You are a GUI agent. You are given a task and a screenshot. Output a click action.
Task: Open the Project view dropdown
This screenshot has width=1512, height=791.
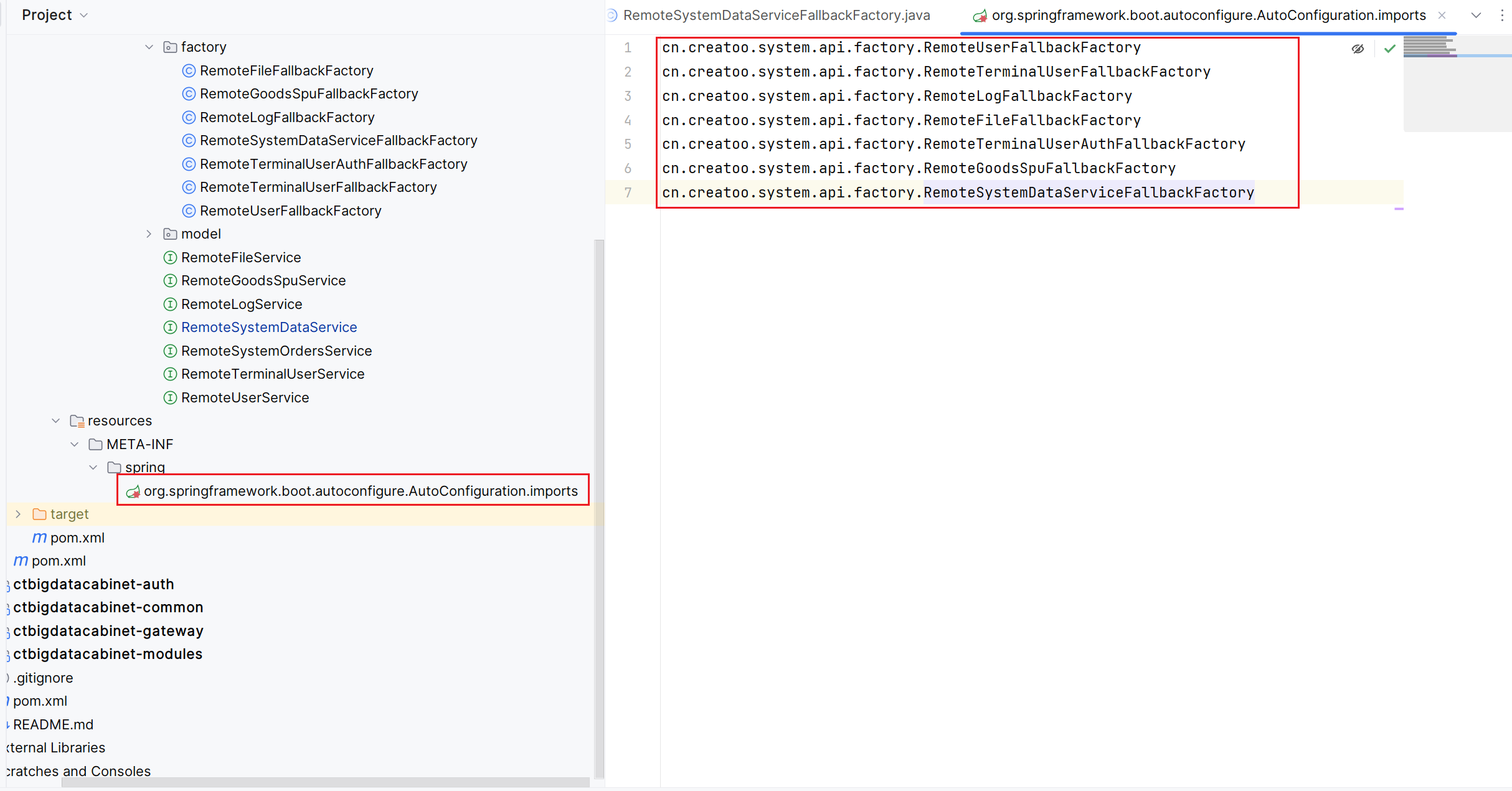tap(84, 16)
